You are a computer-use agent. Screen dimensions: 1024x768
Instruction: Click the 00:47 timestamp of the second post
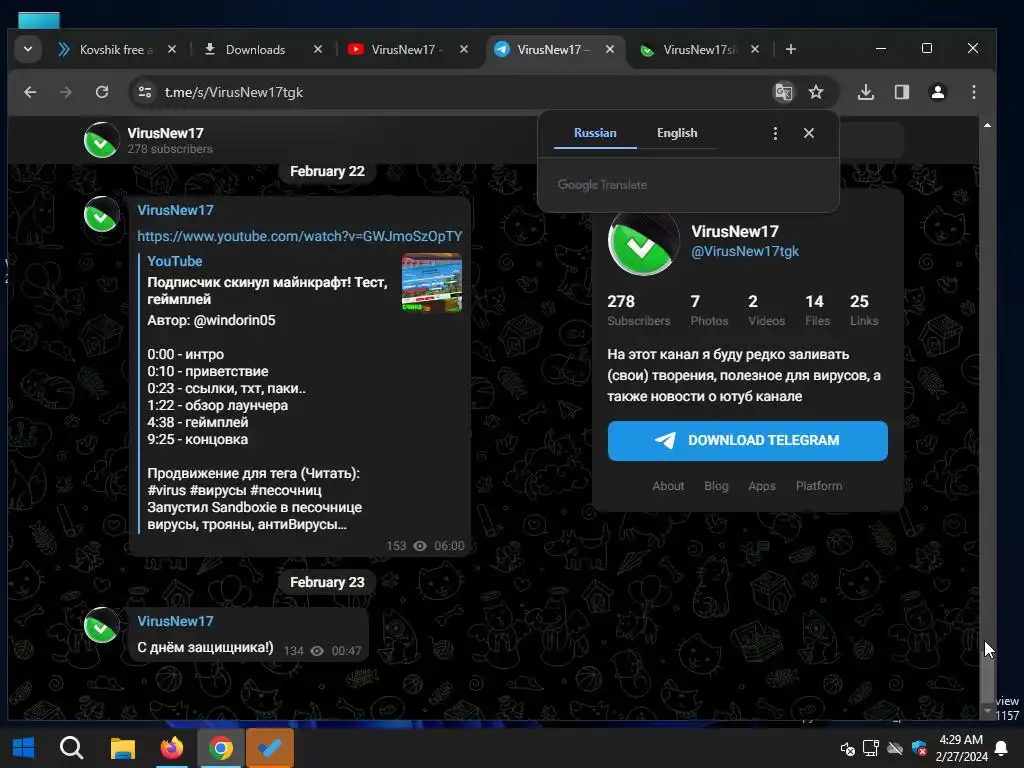click(x=346, y=651)
